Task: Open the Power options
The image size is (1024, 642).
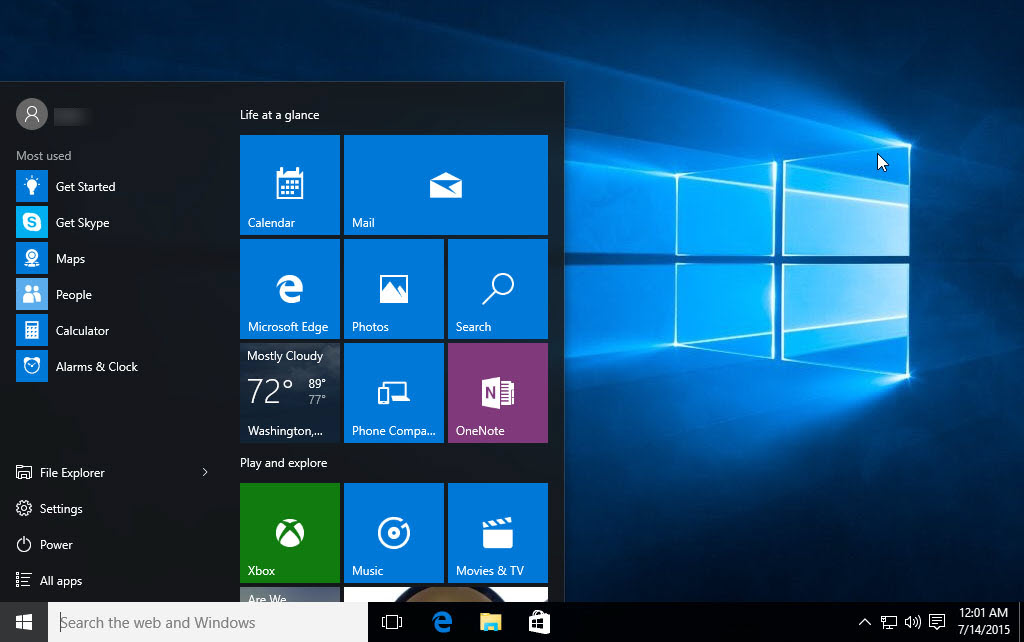Action: pyautogui.click(x=55, y=544)
